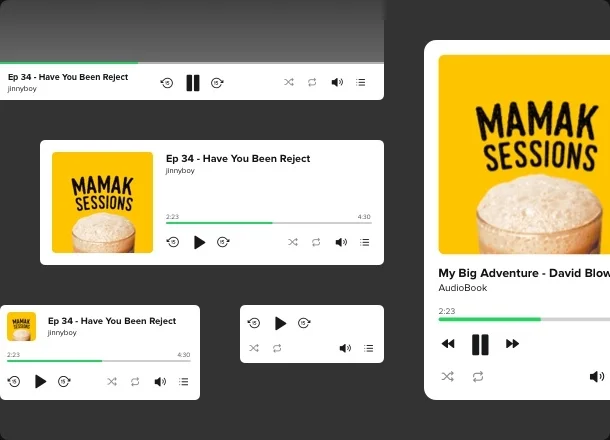The height and width of the screenshot is (440, 610).
Task: Pause playback in the top bar player
Action: point(193,83)
